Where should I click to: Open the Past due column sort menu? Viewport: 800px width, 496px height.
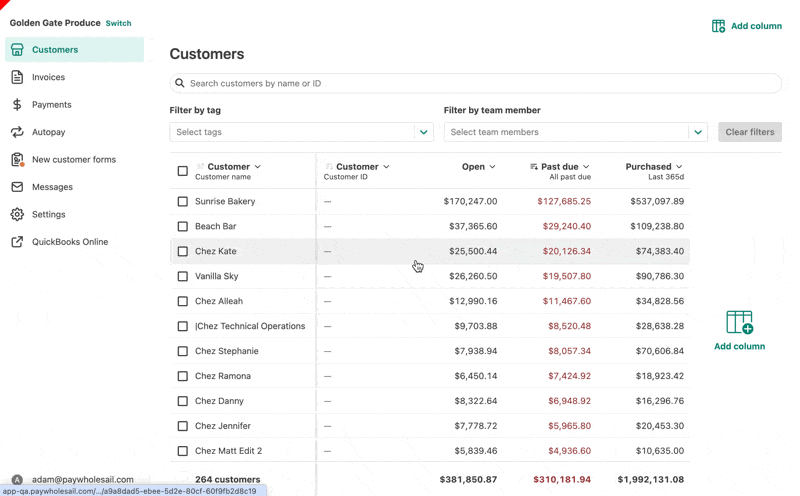586,167
